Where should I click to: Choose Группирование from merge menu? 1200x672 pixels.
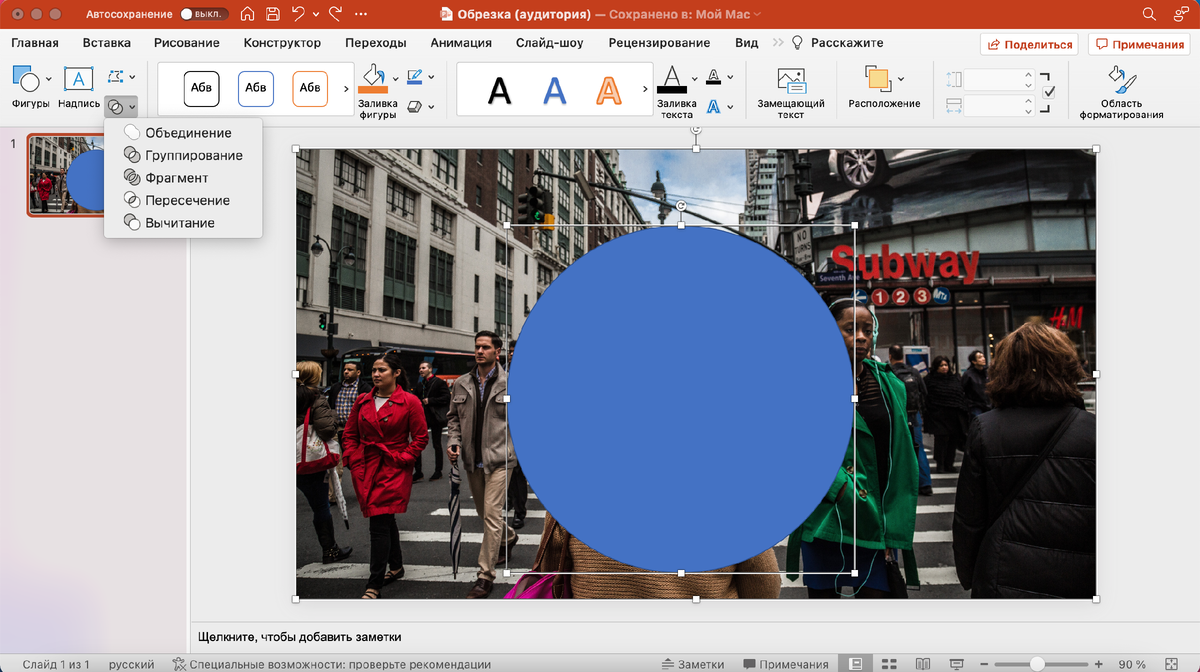point(182,155)
